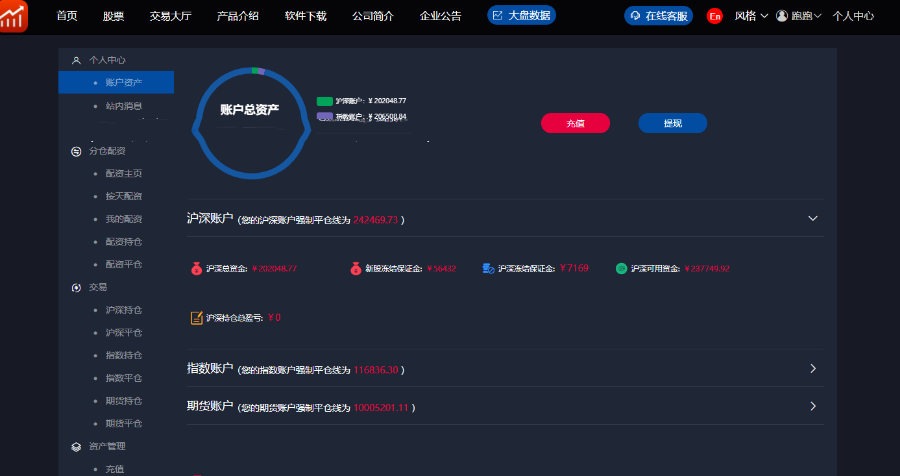Image resolution: width=900 pixels, height=476 pixels.
Task: Click the 沪深冻结保证金 coins icon
Action: pyautogui.click(x=487, y=268)
